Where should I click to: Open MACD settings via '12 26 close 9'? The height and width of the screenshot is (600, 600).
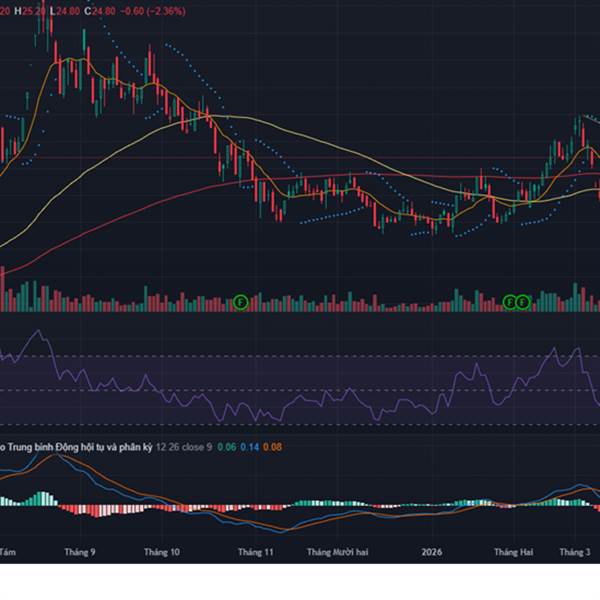pyautogui.click(x=184, y=447)
